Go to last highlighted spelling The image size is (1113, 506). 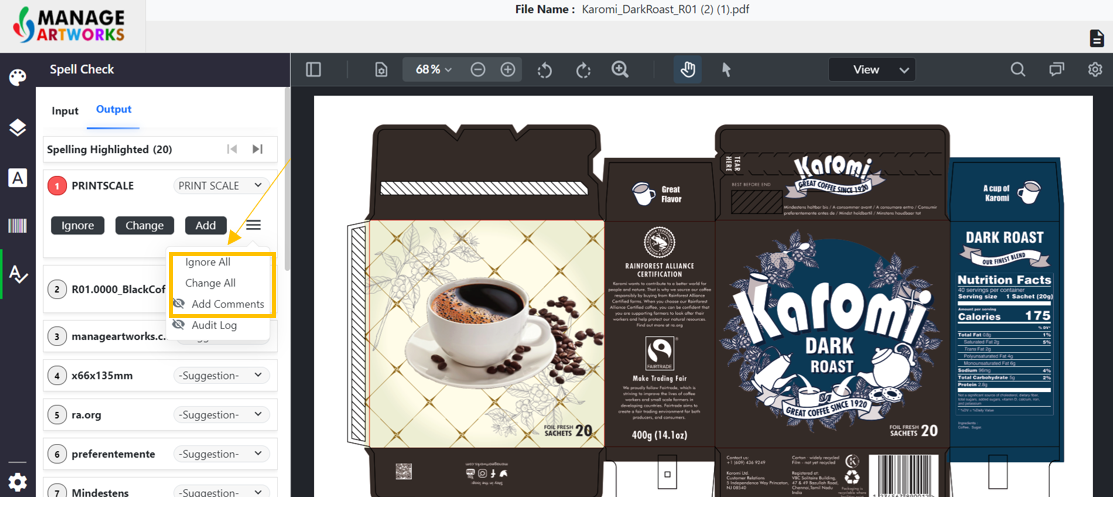pyautogui.click(x=258, y=149)
